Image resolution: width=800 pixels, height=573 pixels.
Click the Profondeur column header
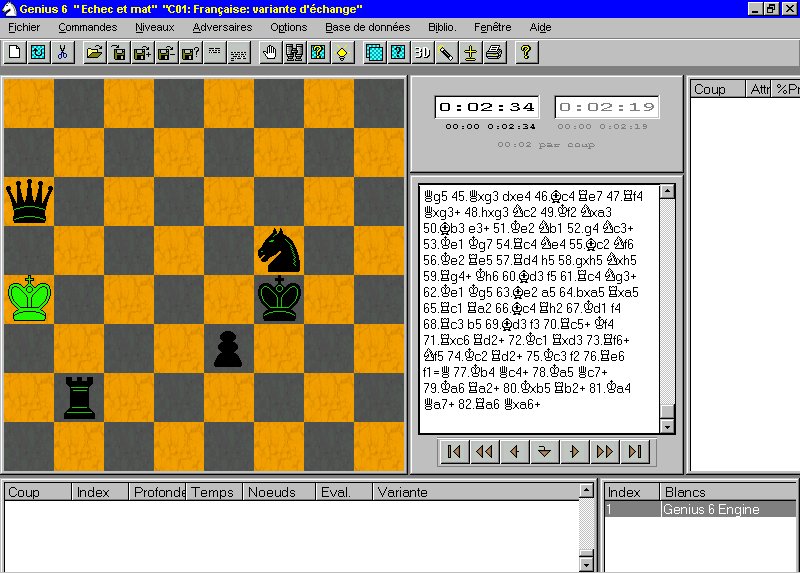click(x=157, y=492)
